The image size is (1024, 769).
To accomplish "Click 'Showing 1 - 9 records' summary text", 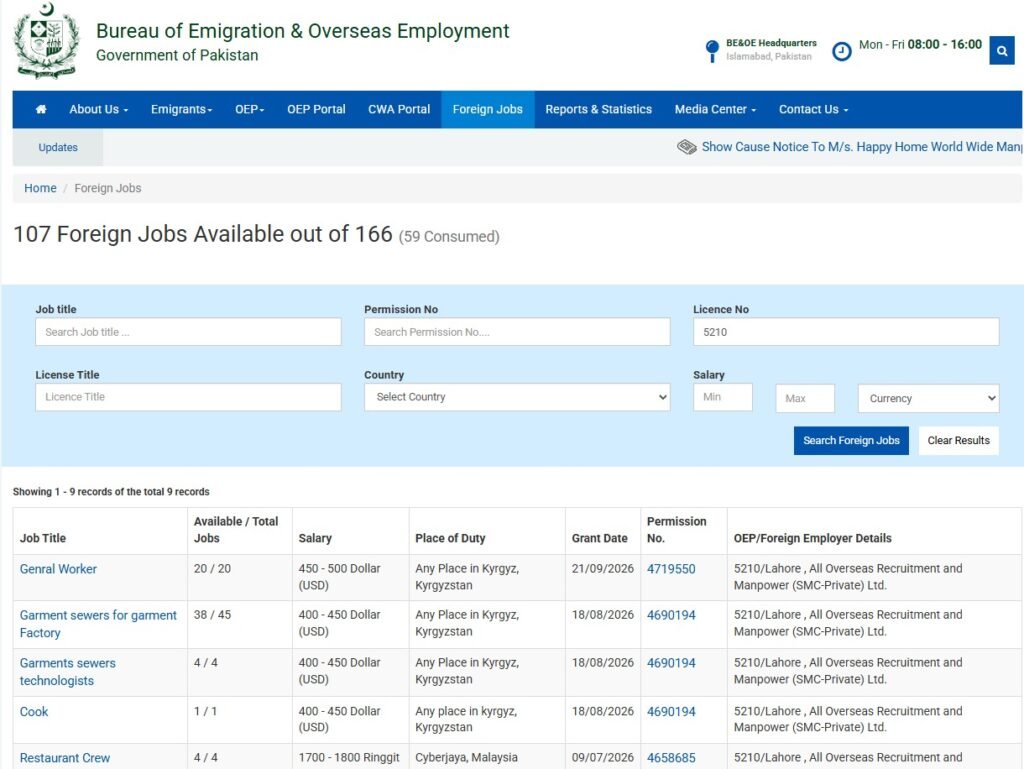I will pos(111,492).
